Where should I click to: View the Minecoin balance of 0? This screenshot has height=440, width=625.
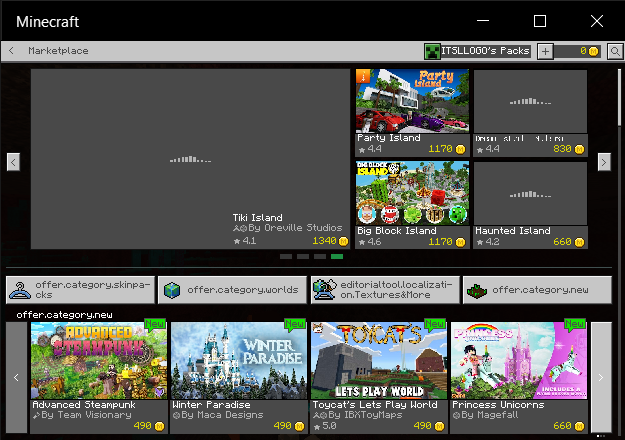pos(577,51)
